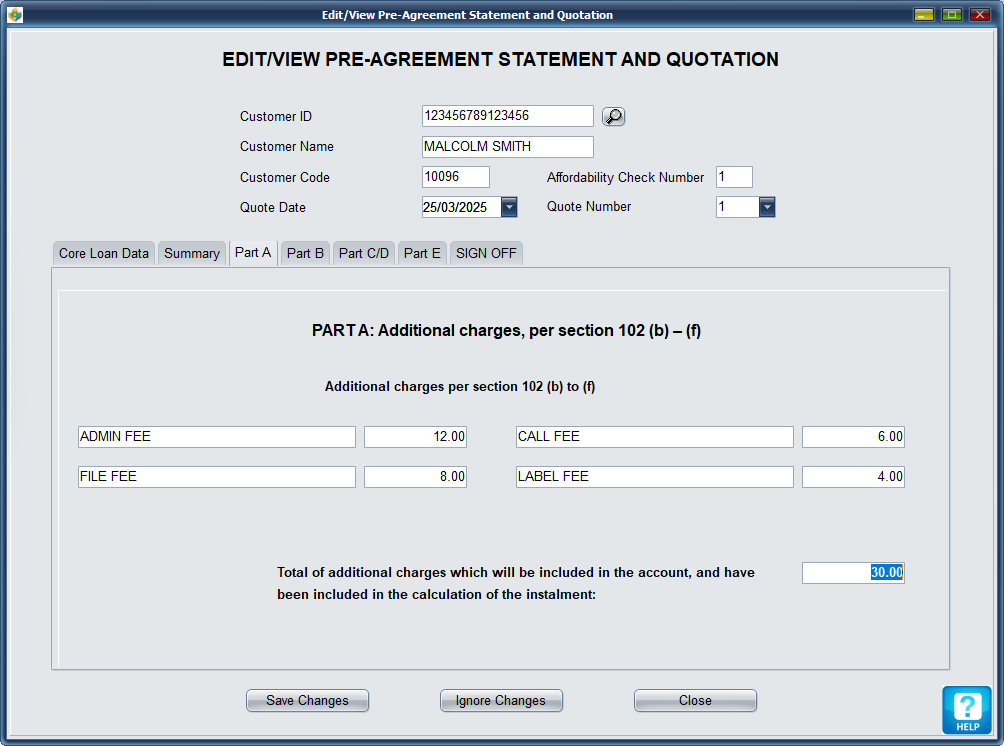Go to the Part C/D tab
Screen dimensions: 1004x746
pyautogui.click(x=364, y=253)
